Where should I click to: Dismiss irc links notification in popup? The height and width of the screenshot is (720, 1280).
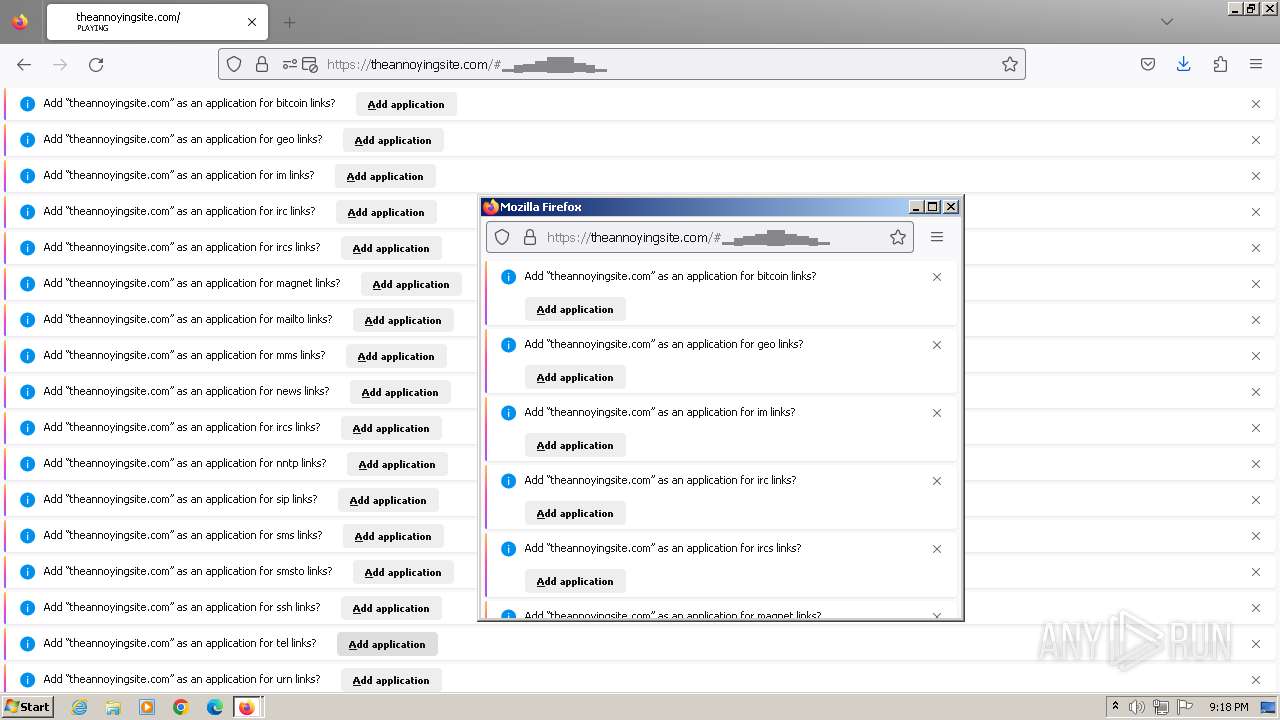point(937,481)
